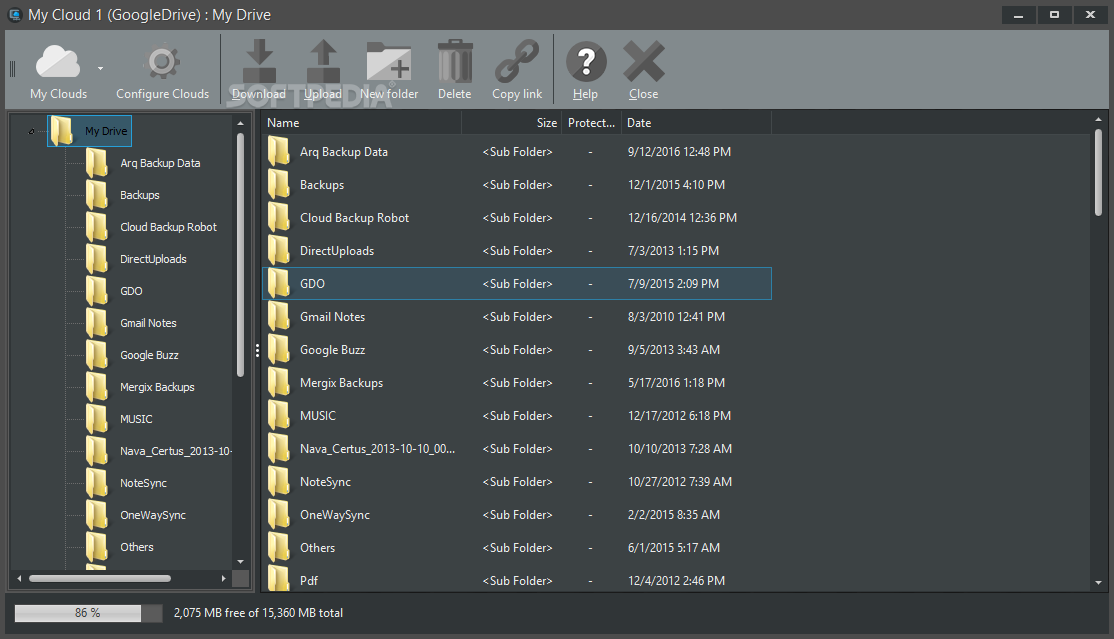Click Arq Backup Data folder icon in list
1114x639 pixels.
click(x=279, y=151)
